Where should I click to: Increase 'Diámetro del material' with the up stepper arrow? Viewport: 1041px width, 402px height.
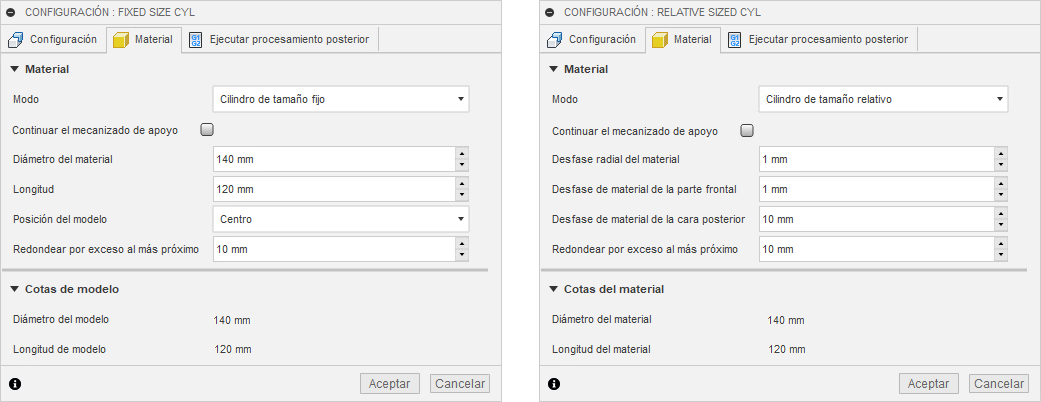click(x=461, y=153)
